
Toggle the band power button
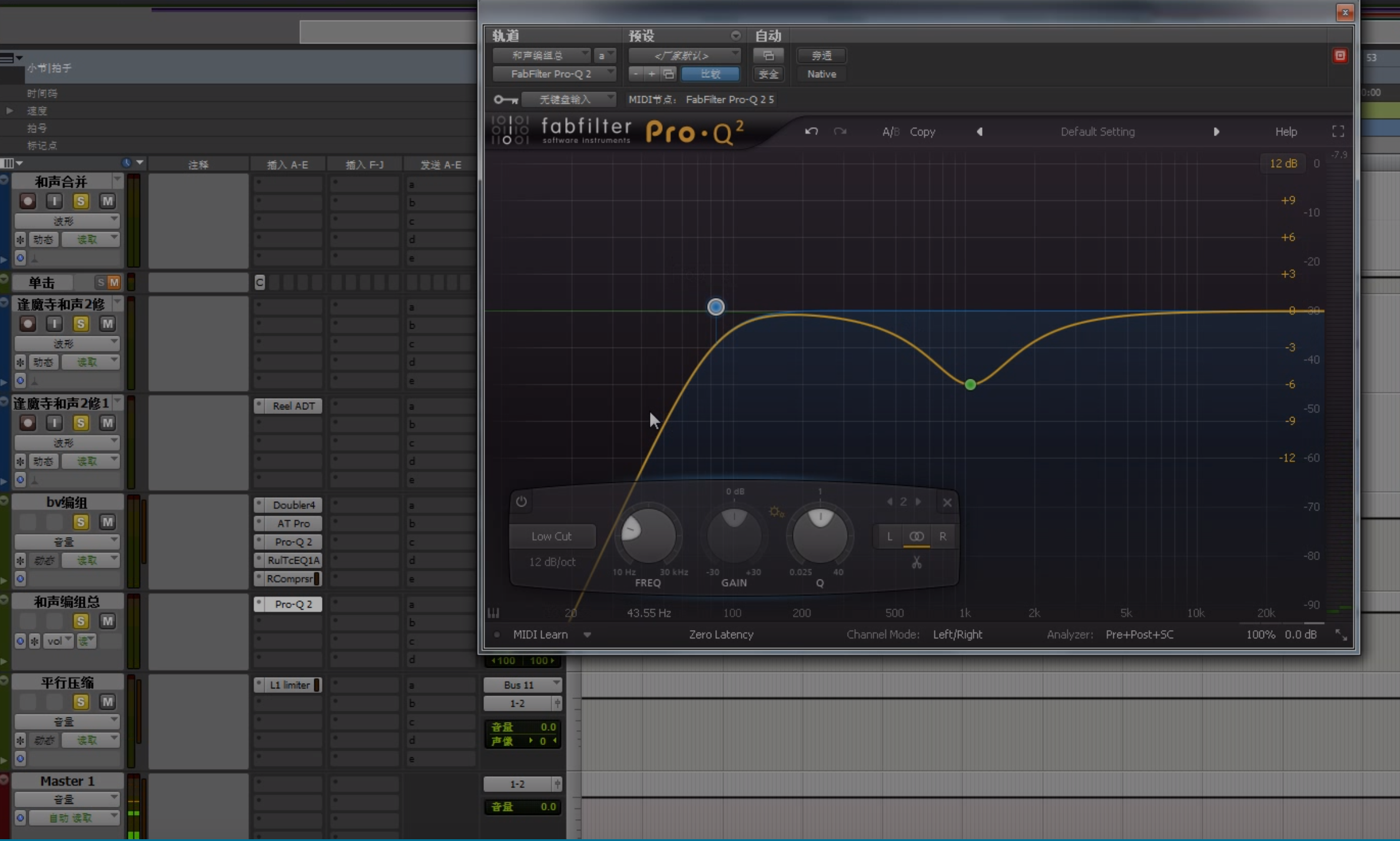521,502
